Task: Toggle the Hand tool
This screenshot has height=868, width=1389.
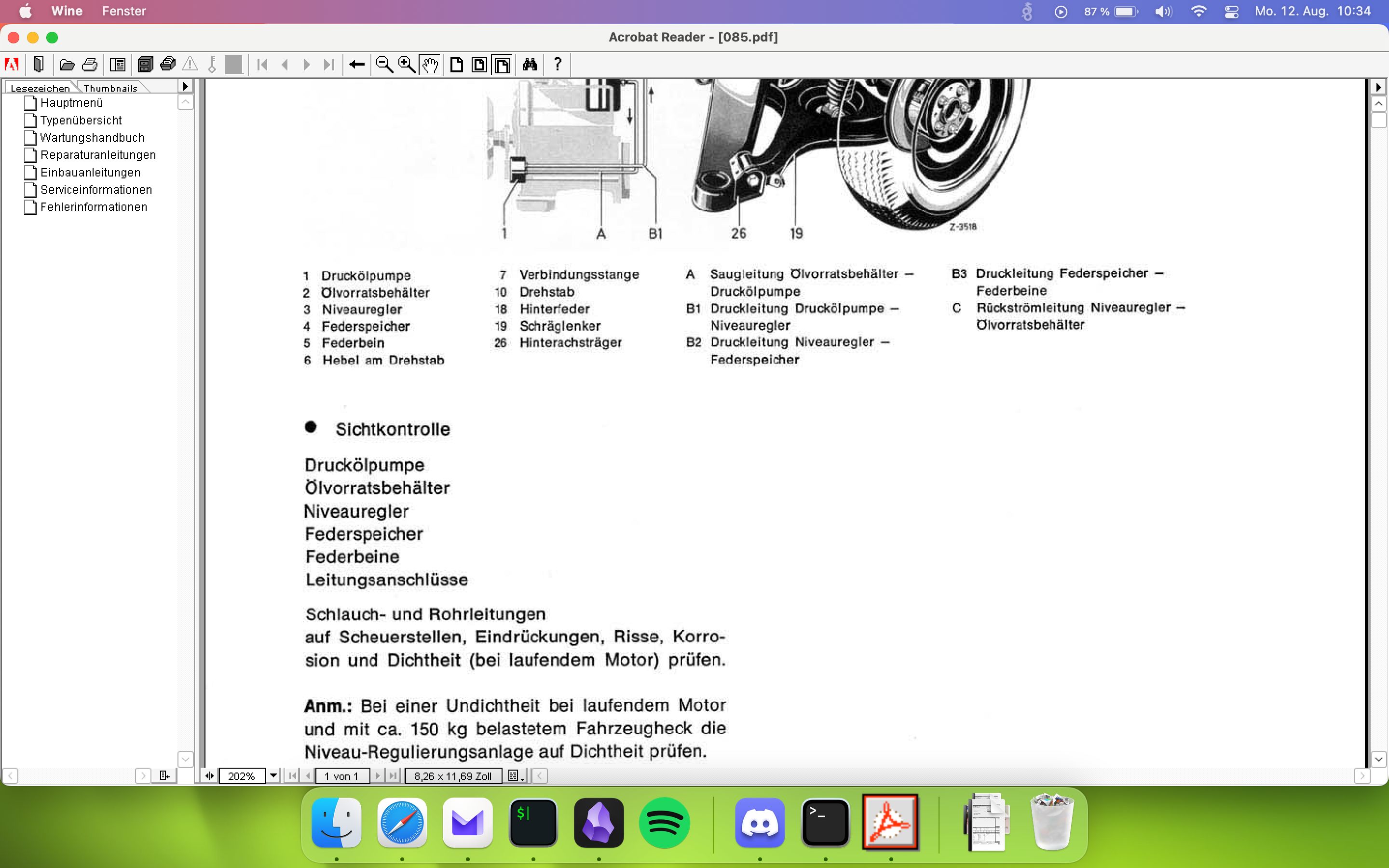Action: [429, 64]
